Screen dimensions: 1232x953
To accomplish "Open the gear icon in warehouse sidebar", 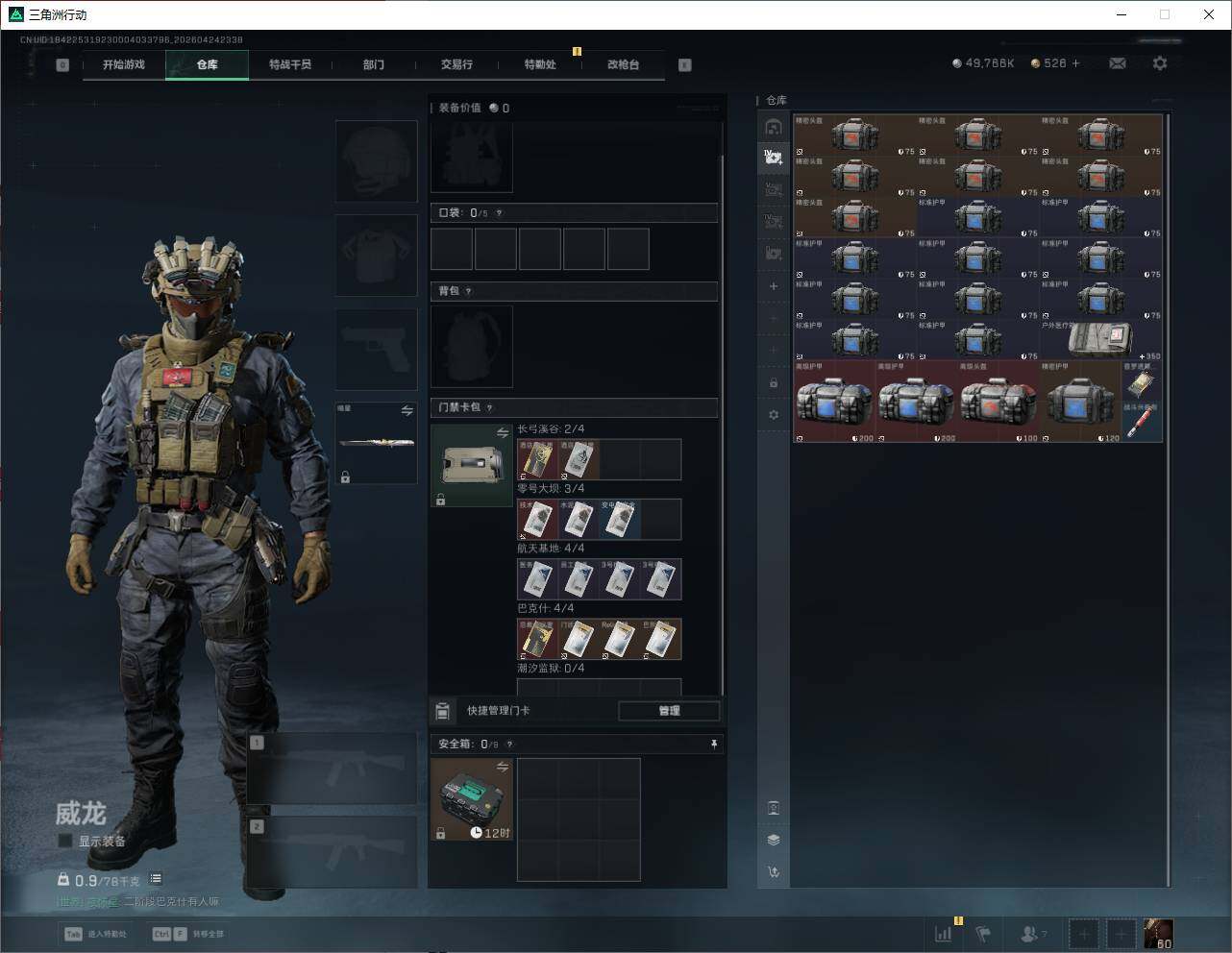I will [774, 415].
